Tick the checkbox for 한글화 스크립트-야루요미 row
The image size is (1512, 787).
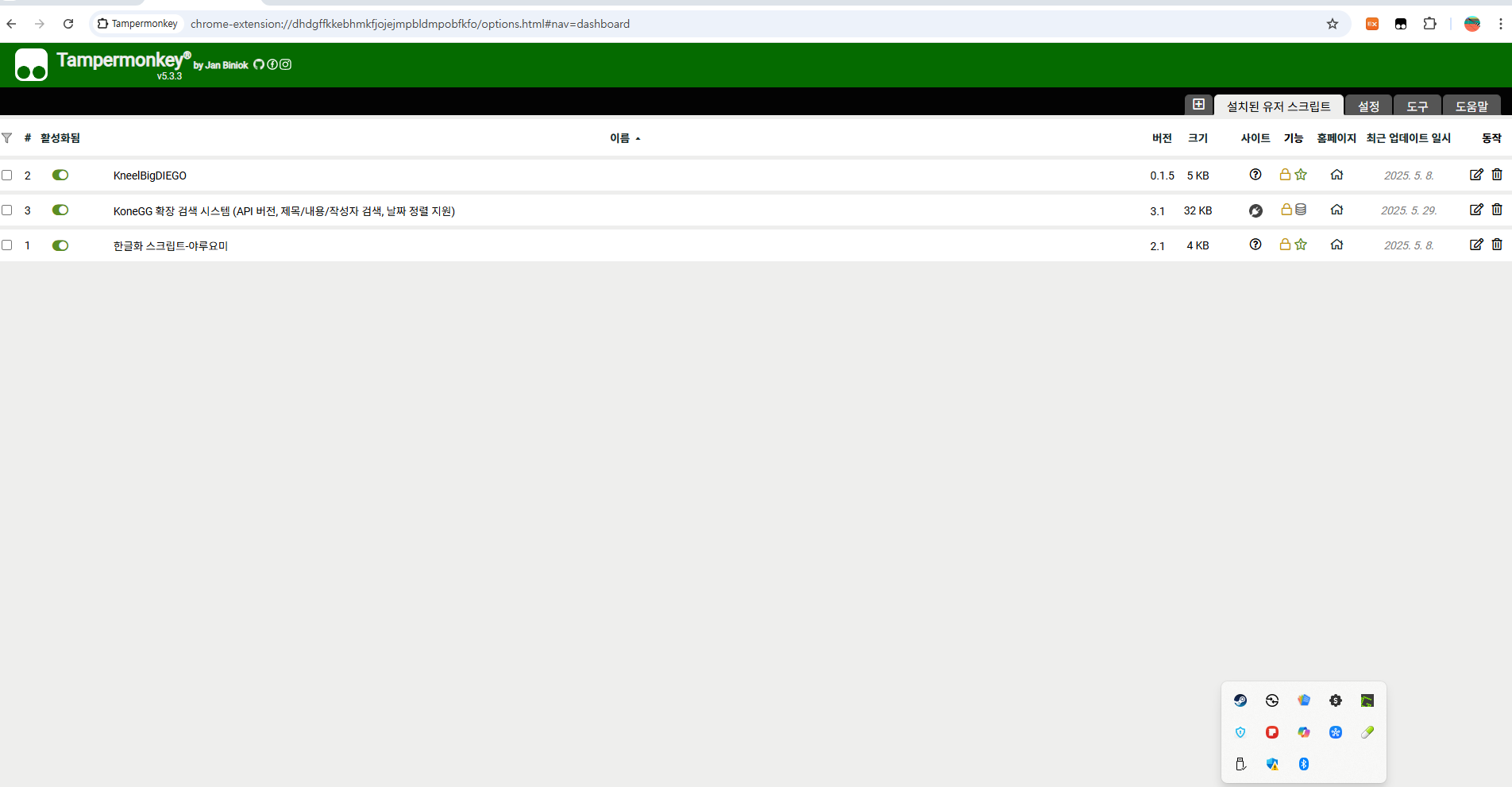point(7,245)
